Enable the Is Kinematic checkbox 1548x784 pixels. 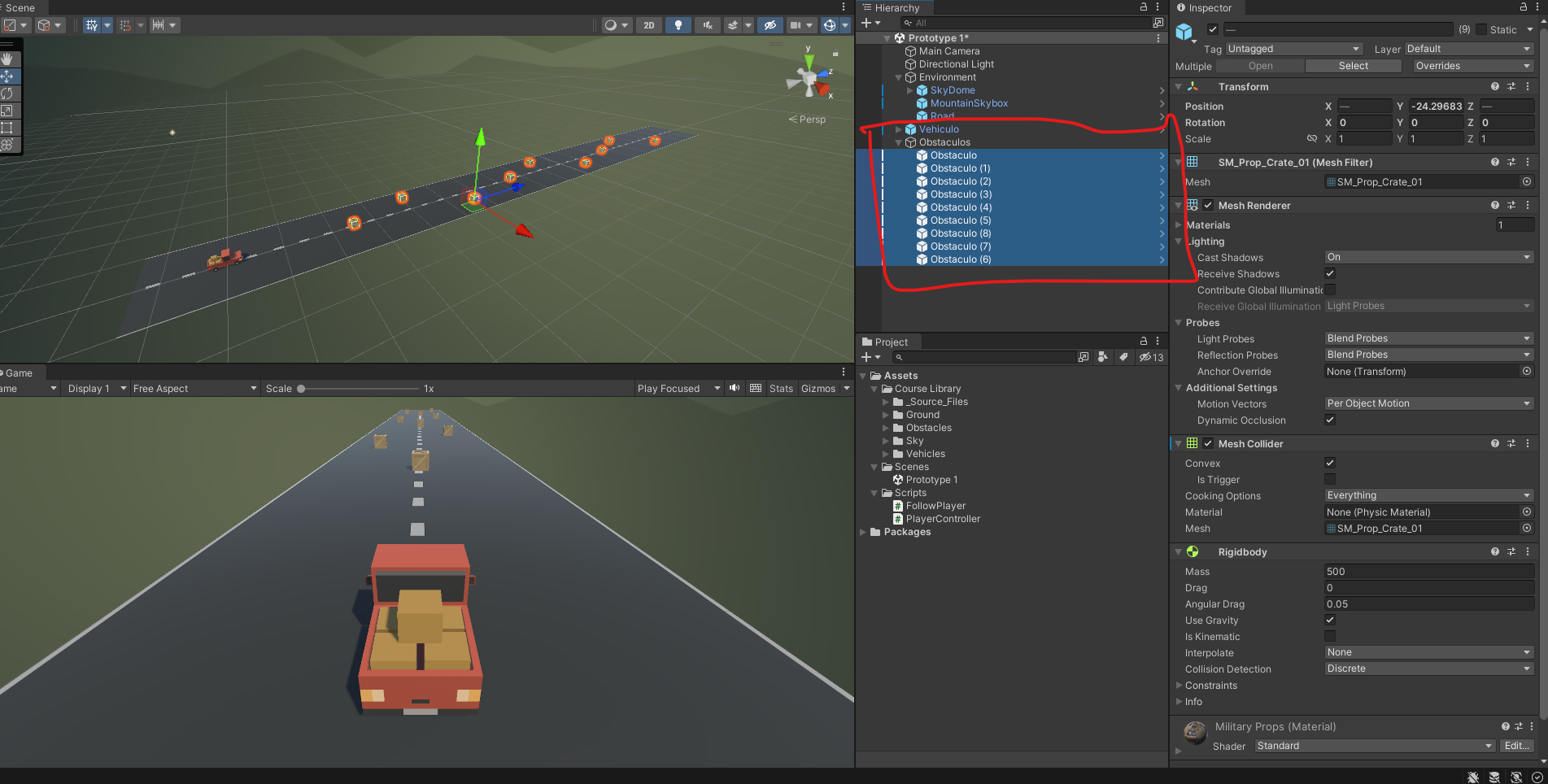[1330, 636]
